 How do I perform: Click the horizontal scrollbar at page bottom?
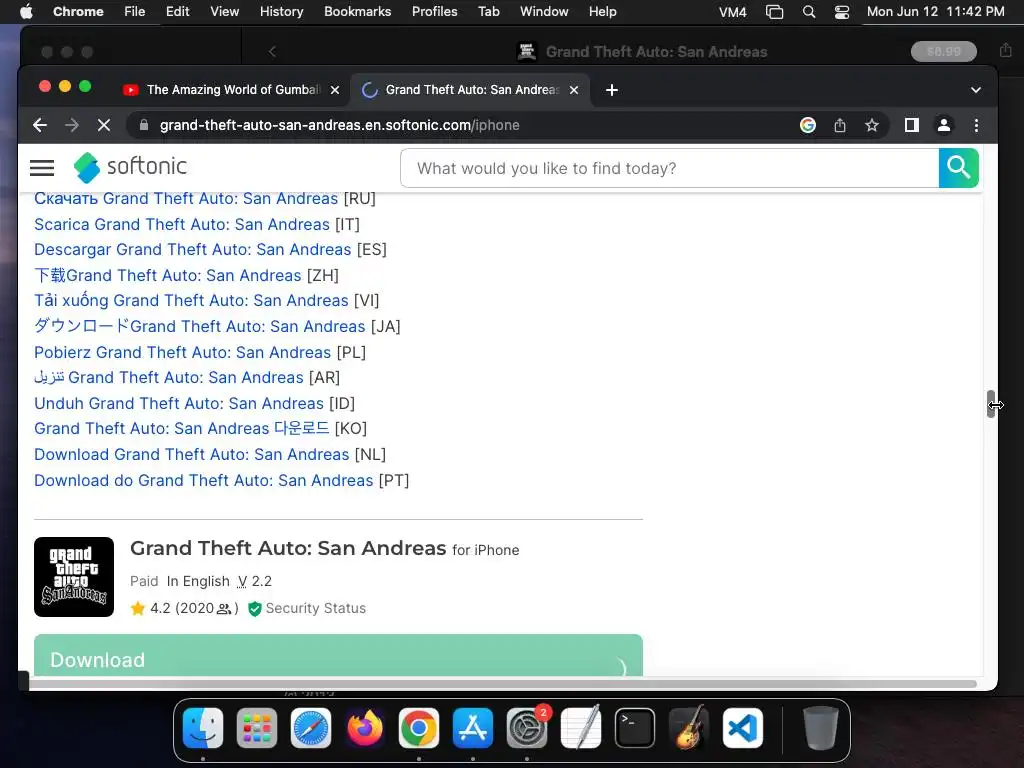(503, 684)
